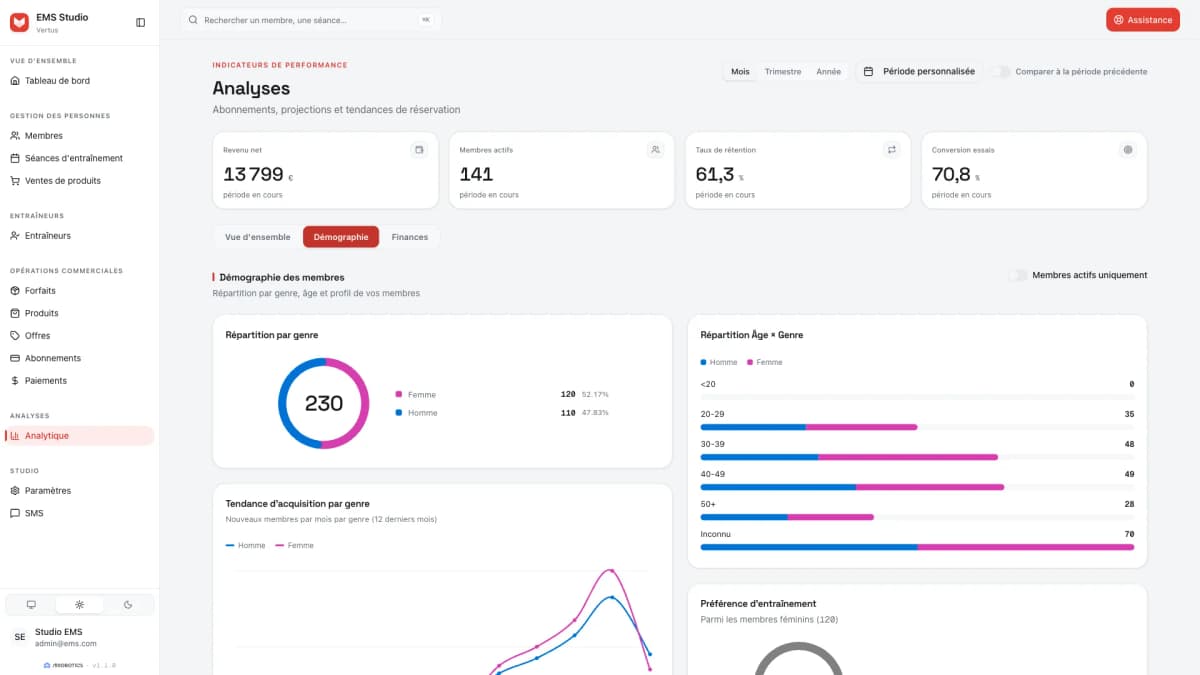This screenshot has width=1200, height=675.
Task: Click the Séances d'entraînement calendar icon
Action: [15, 158]
